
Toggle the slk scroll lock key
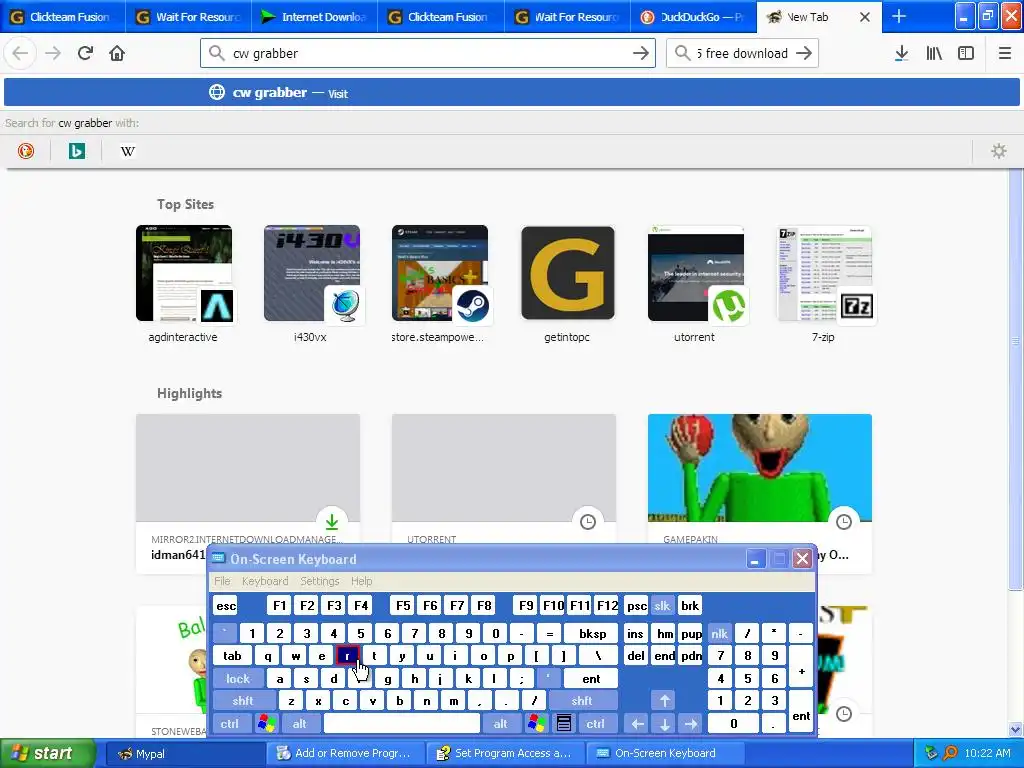coord(662,605)
